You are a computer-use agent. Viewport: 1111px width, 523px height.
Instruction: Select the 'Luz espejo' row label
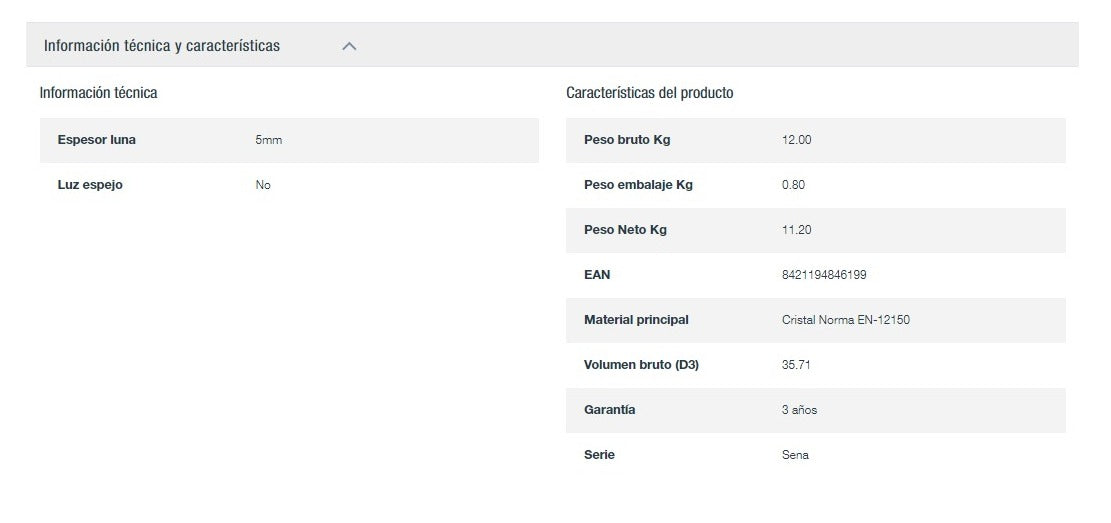90,185
